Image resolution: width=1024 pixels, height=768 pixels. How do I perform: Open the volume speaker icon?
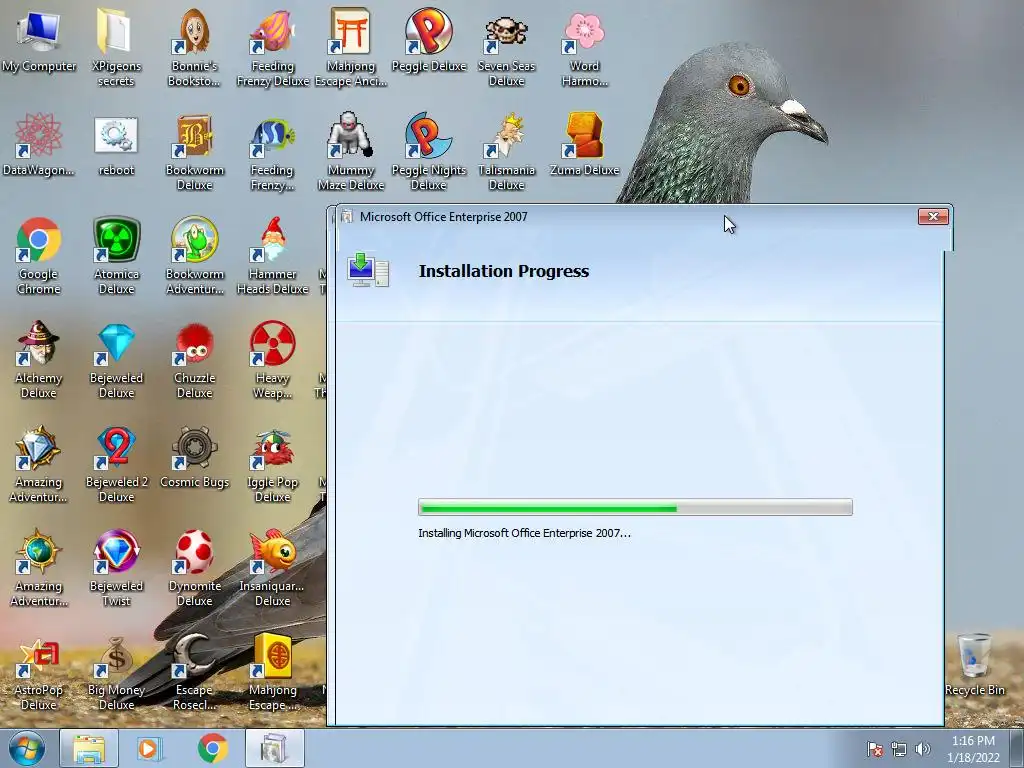(x=923, y=749)
